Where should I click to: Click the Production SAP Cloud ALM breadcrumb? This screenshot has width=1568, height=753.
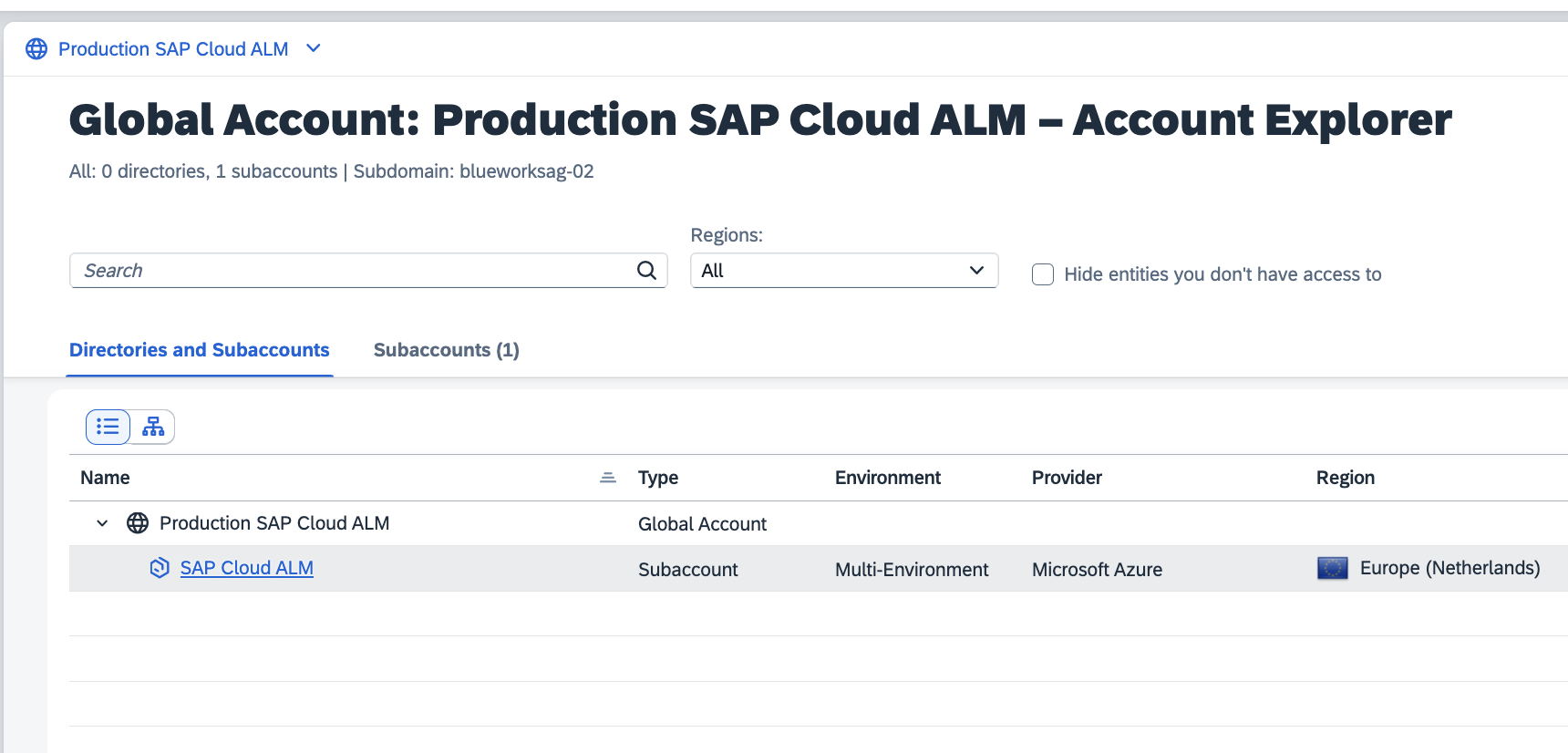[173, 49]
